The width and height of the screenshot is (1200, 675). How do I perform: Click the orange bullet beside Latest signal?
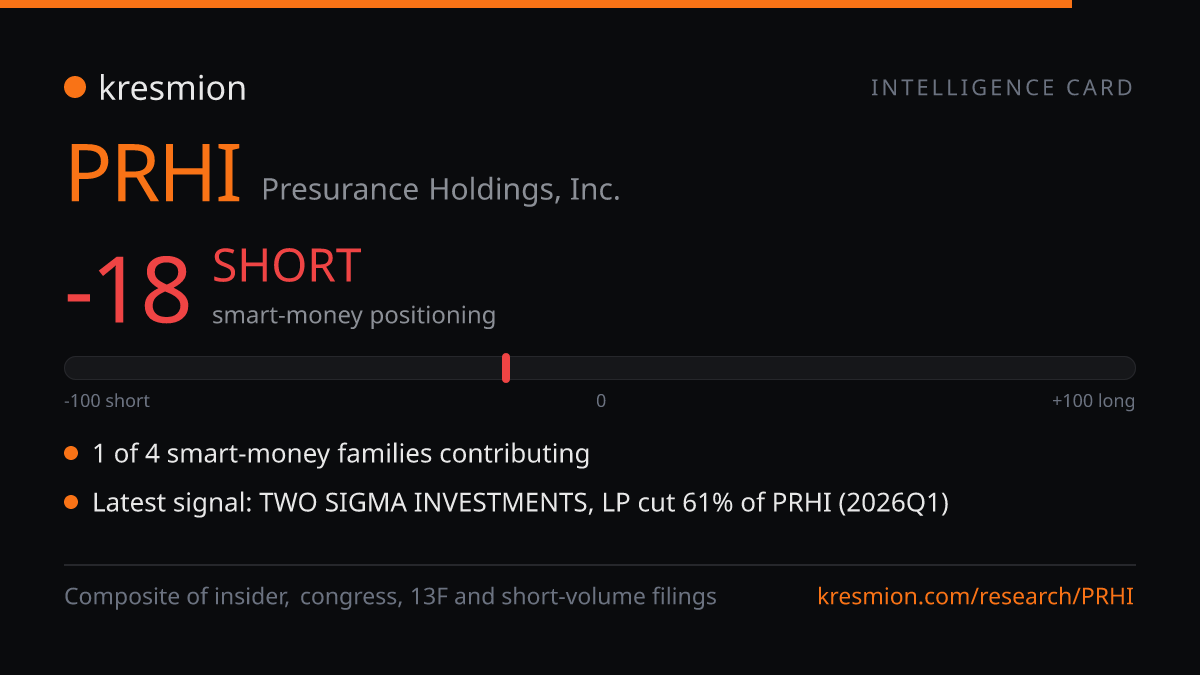pyautogui.click(x=71, y=502)
